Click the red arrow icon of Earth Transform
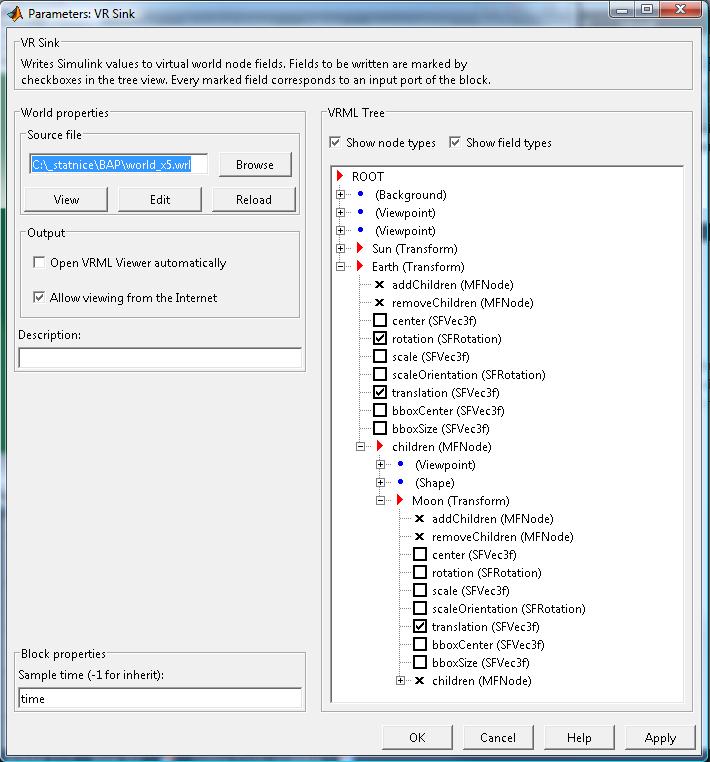 click(360, 266)
